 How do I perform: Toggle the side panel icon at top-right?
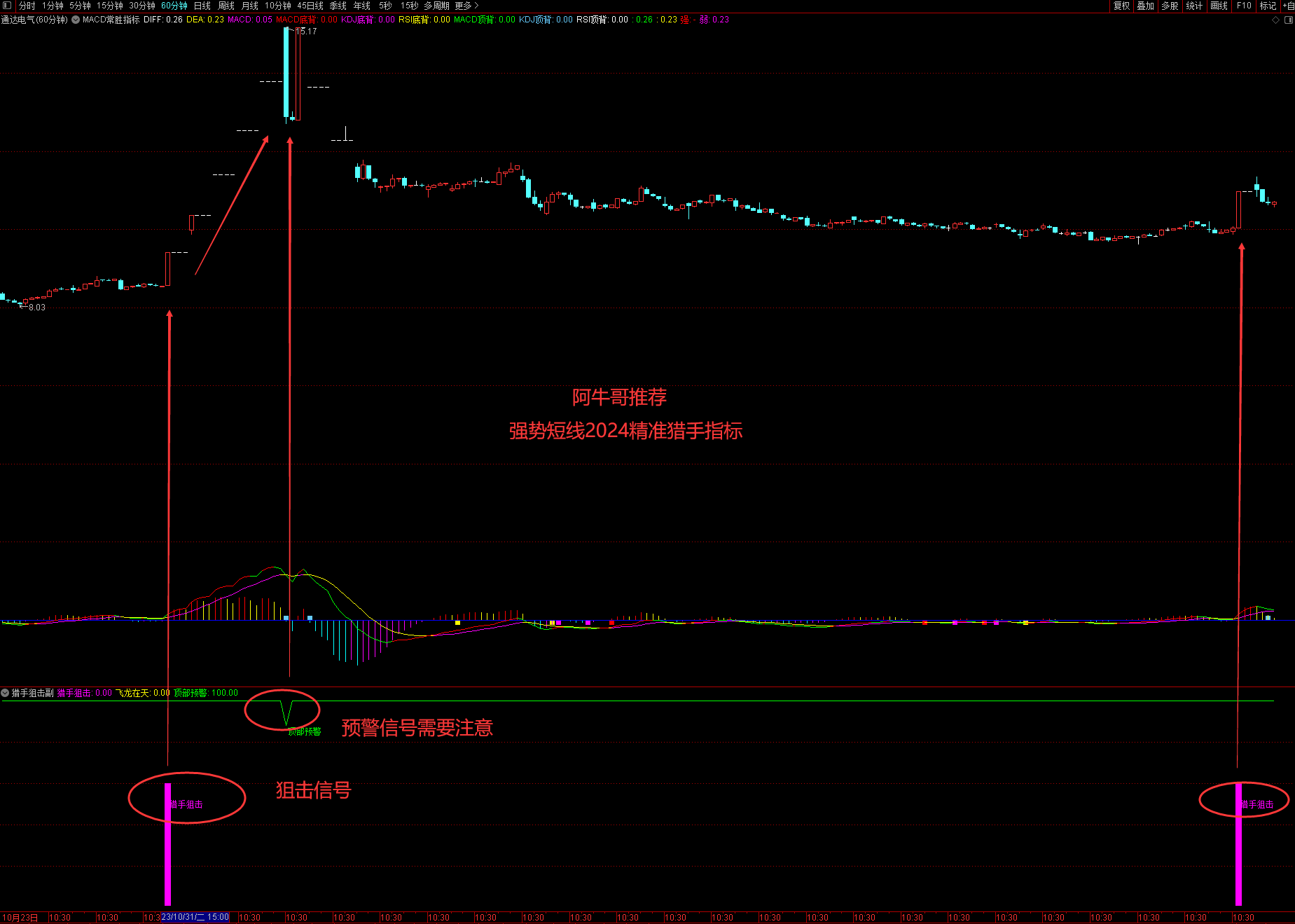click(x=1289, y=20)
